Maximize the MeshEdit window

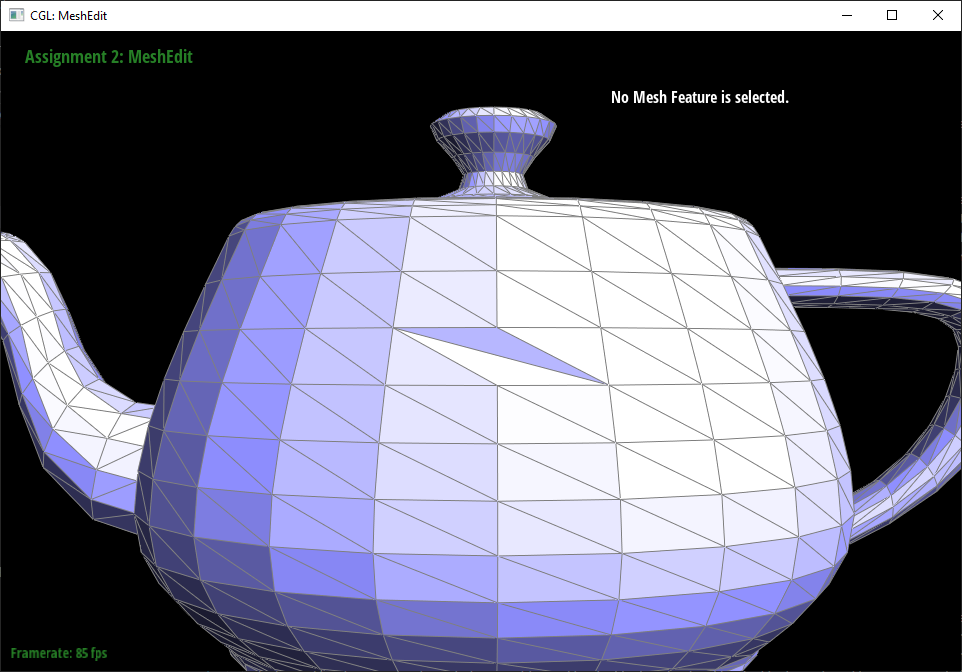tap(892, 15)
